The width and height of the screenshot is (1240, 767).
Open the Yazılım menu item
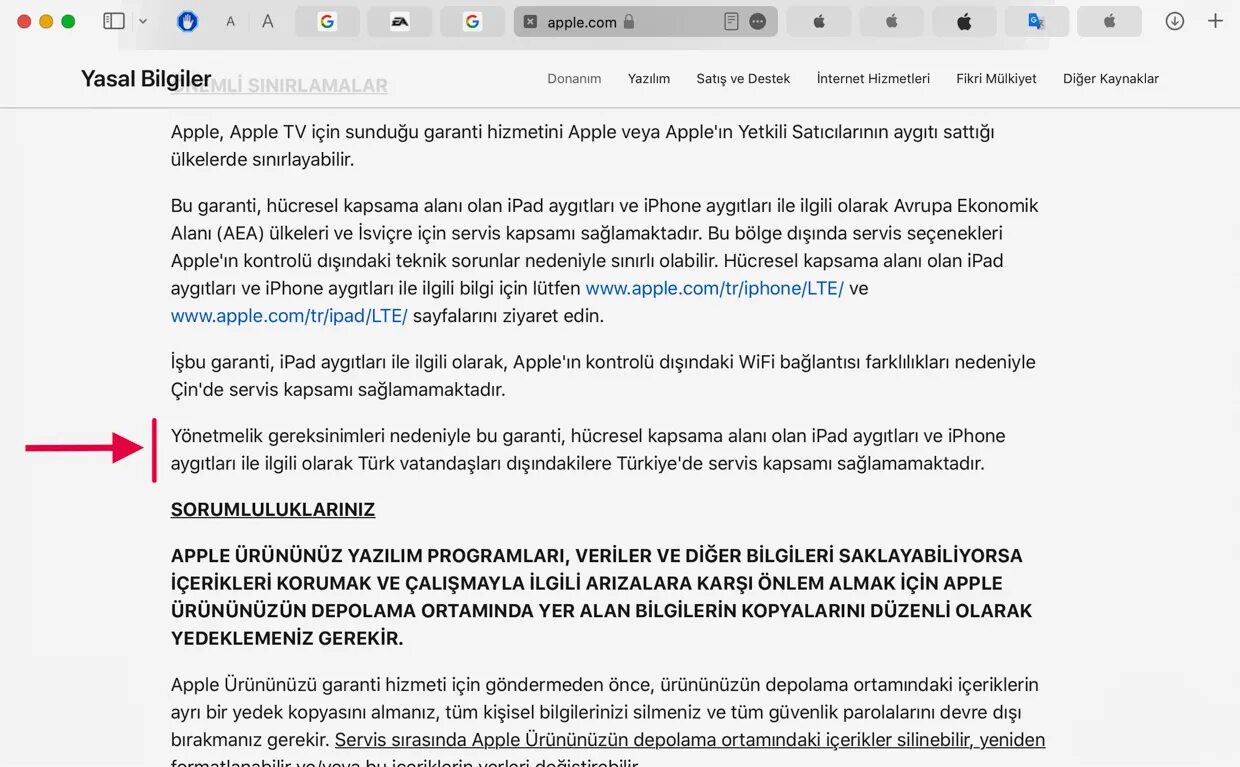pyautogui.click(x=649, y=78)
